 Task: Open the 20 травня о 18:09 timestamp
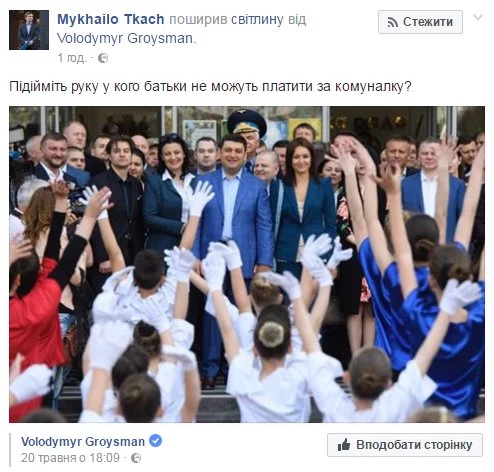click(70, 458)
